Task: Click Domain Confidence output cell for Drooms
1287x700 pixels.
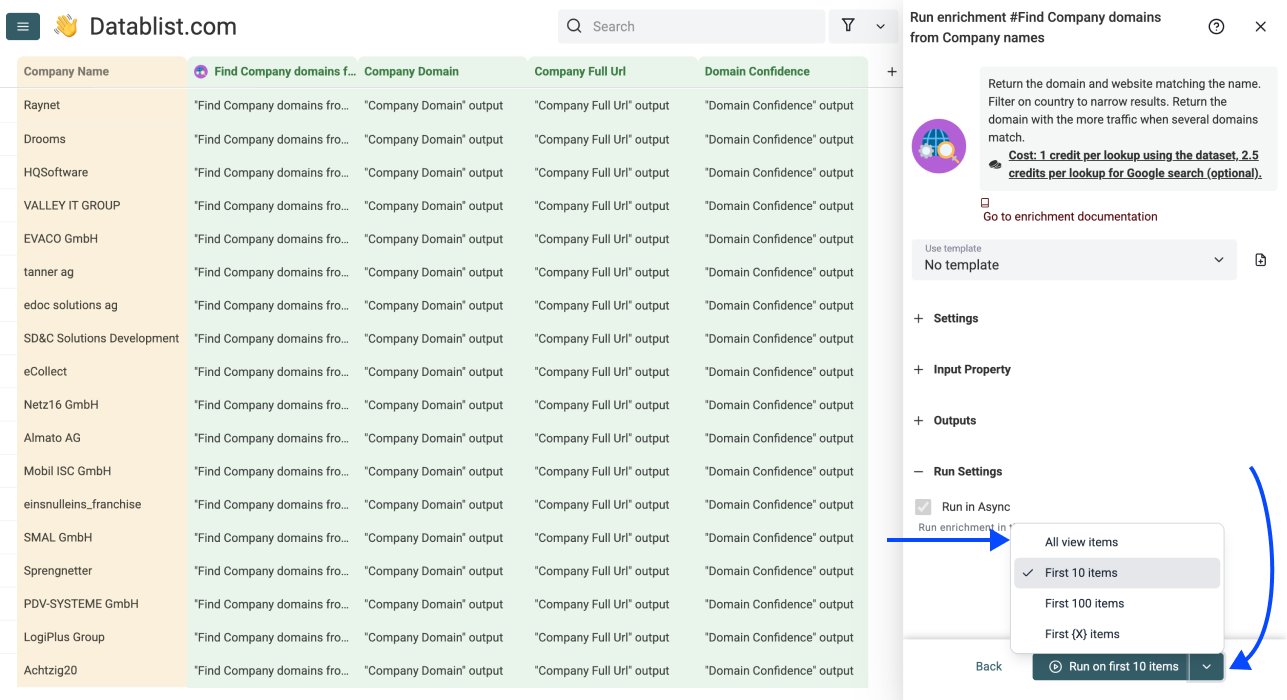Action: point(782,139)
